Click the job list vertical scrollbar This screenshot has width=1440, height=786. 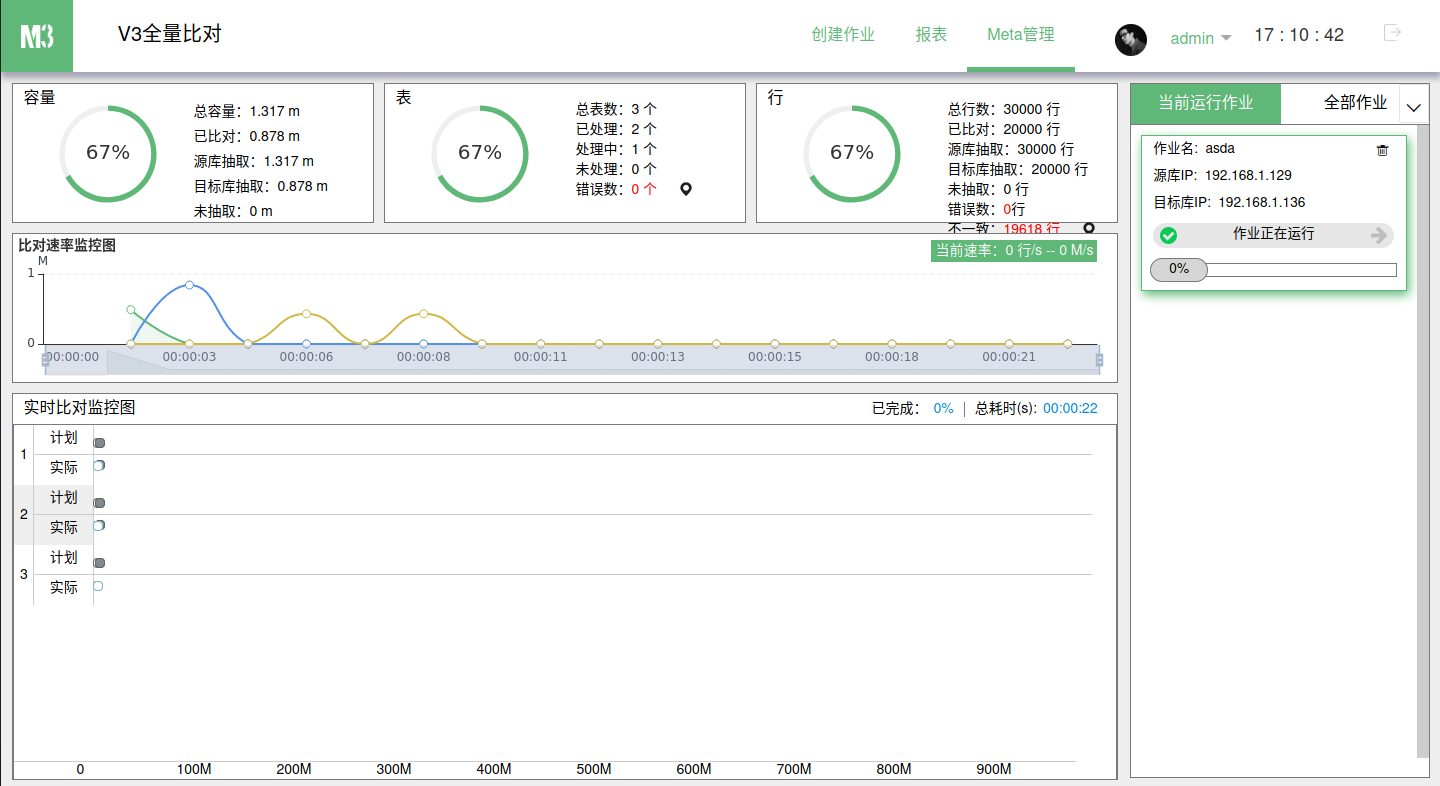coord(1423,440)
